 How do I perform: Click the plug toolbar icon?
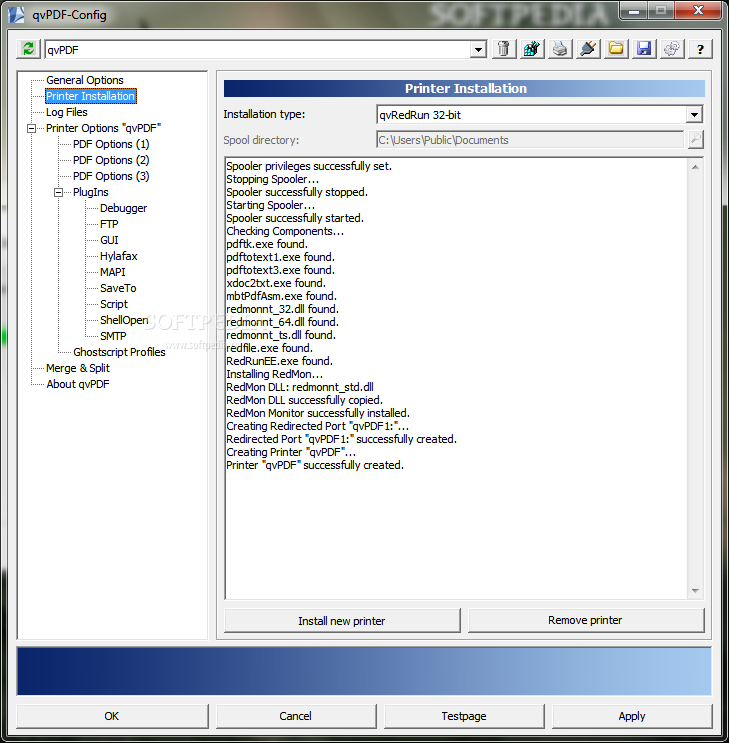pos(588,49)
